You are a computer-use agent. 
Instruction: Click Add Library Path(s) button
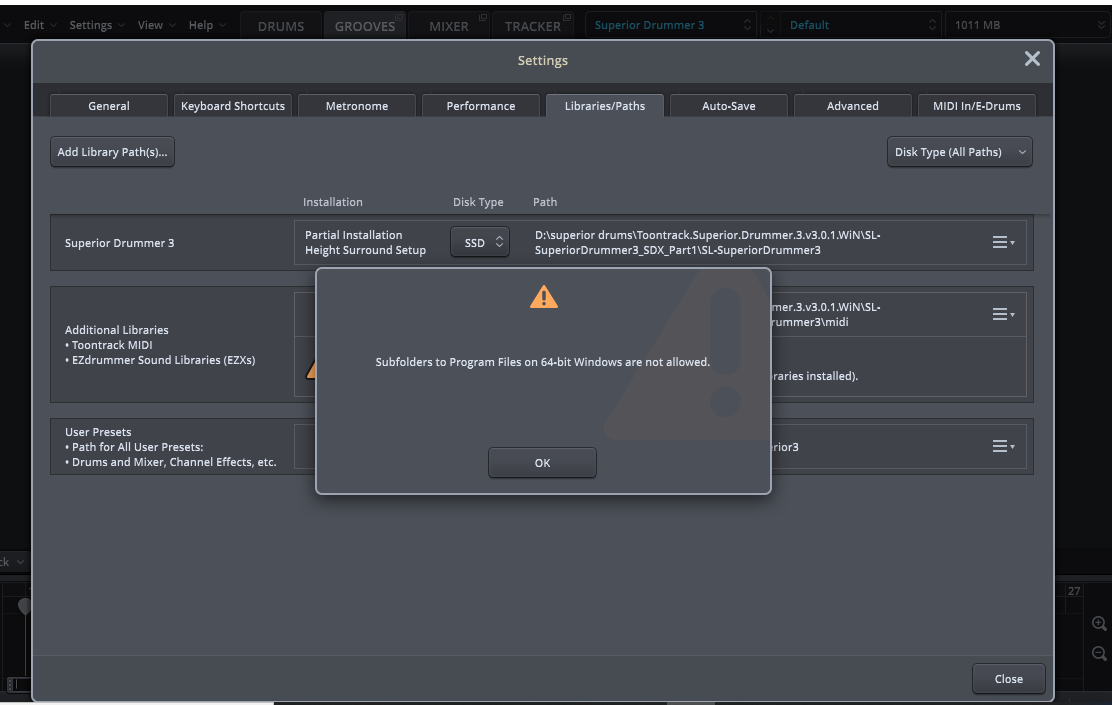[112, 152]
